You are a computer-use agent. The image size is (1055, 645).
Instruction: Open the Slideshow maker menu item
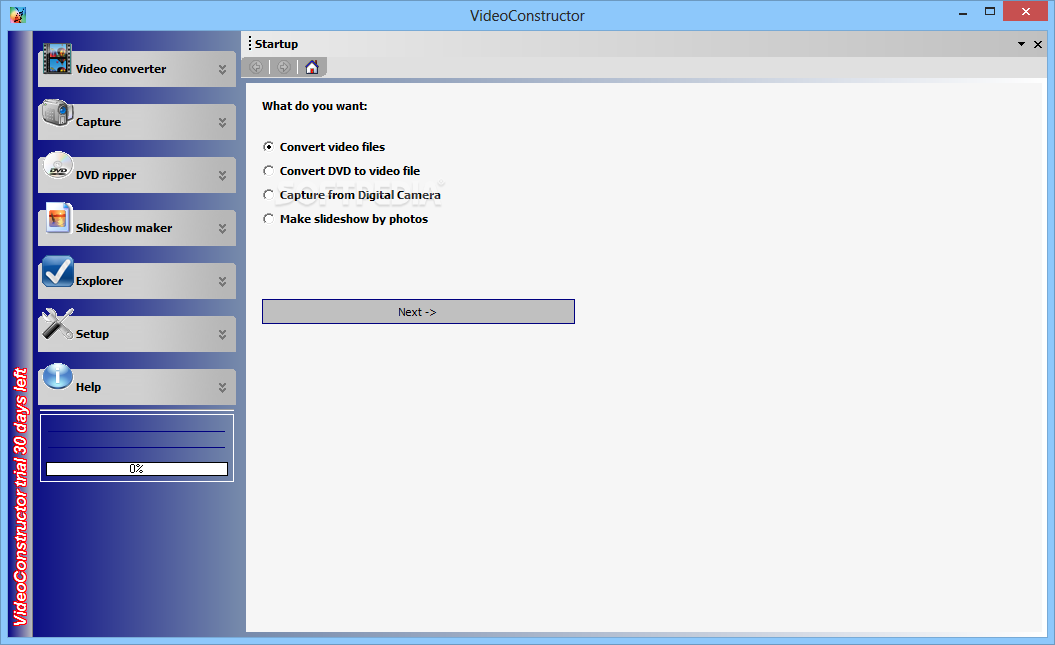(x=137, y=228)
